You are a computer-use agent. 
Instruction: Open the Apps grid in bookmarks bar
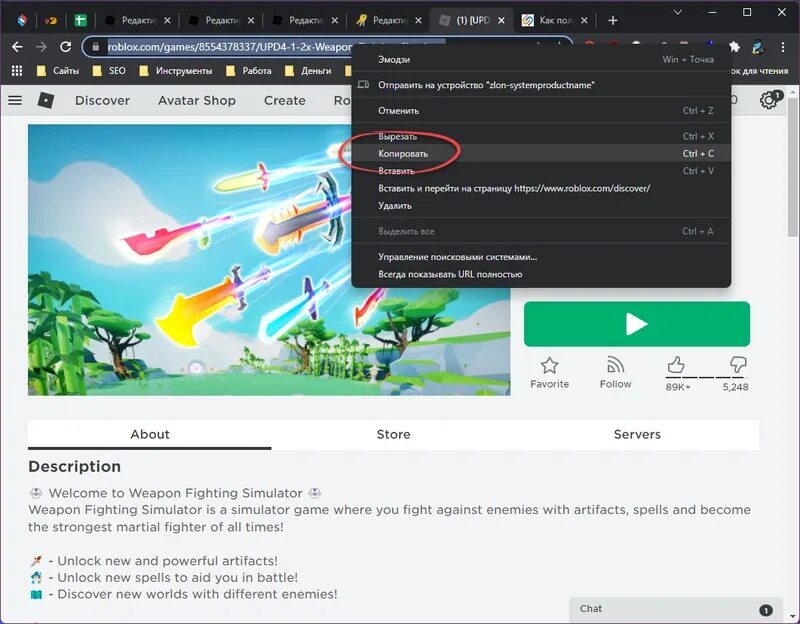17,71
